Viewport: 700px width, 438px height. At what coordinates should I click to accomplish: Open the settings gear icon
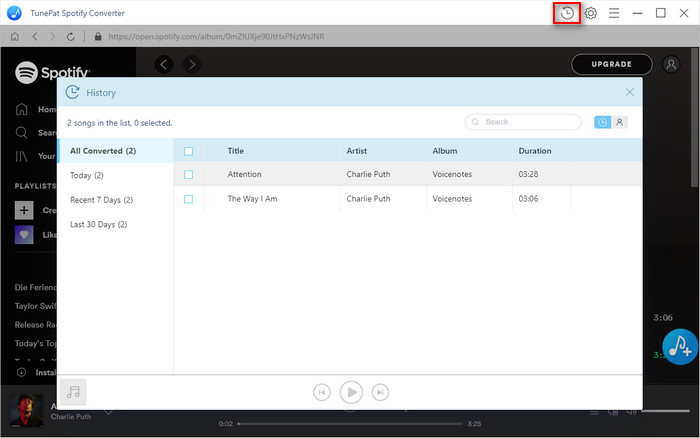point(591,13)
